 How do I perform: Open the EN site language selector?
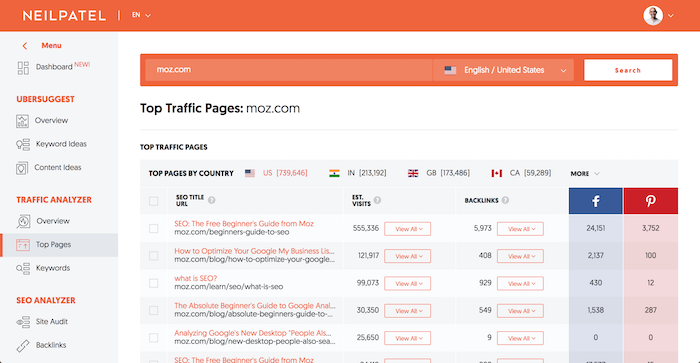141,15
